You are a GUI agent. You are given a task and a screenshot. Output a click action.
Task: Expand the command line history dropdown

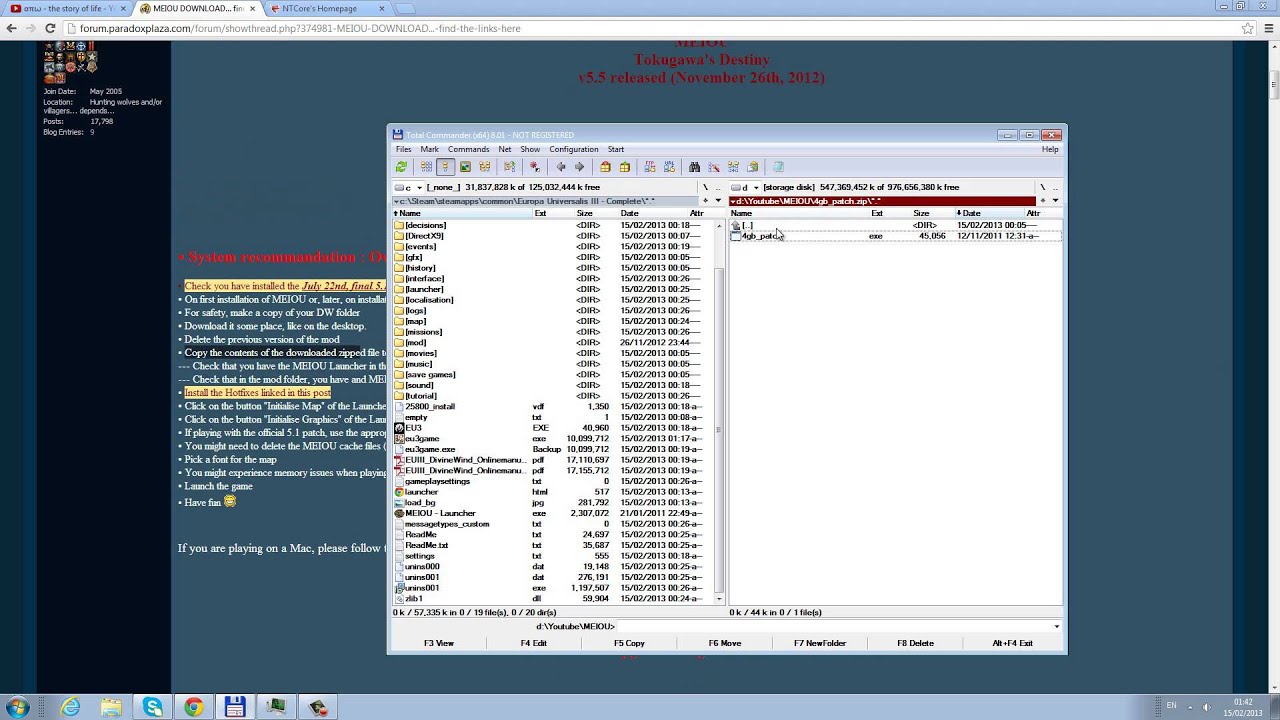click(x=1056, y=627)
